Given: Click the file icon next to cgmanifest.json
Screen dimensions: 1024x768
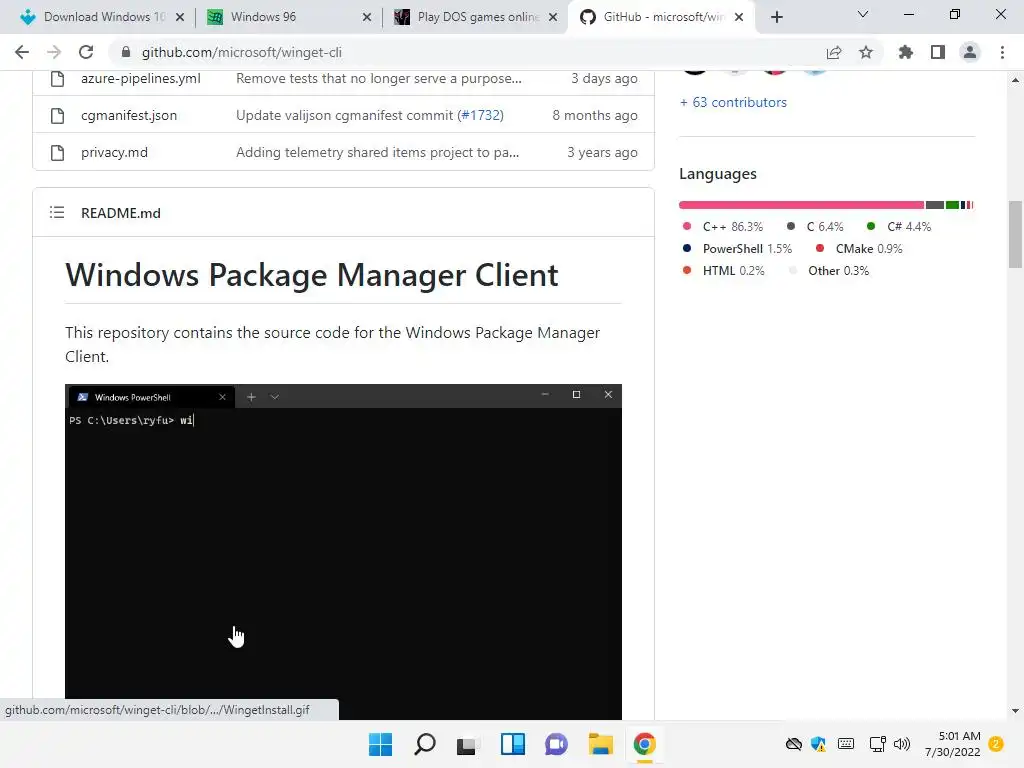Looking at the screenshot, I should click(57, 116).
